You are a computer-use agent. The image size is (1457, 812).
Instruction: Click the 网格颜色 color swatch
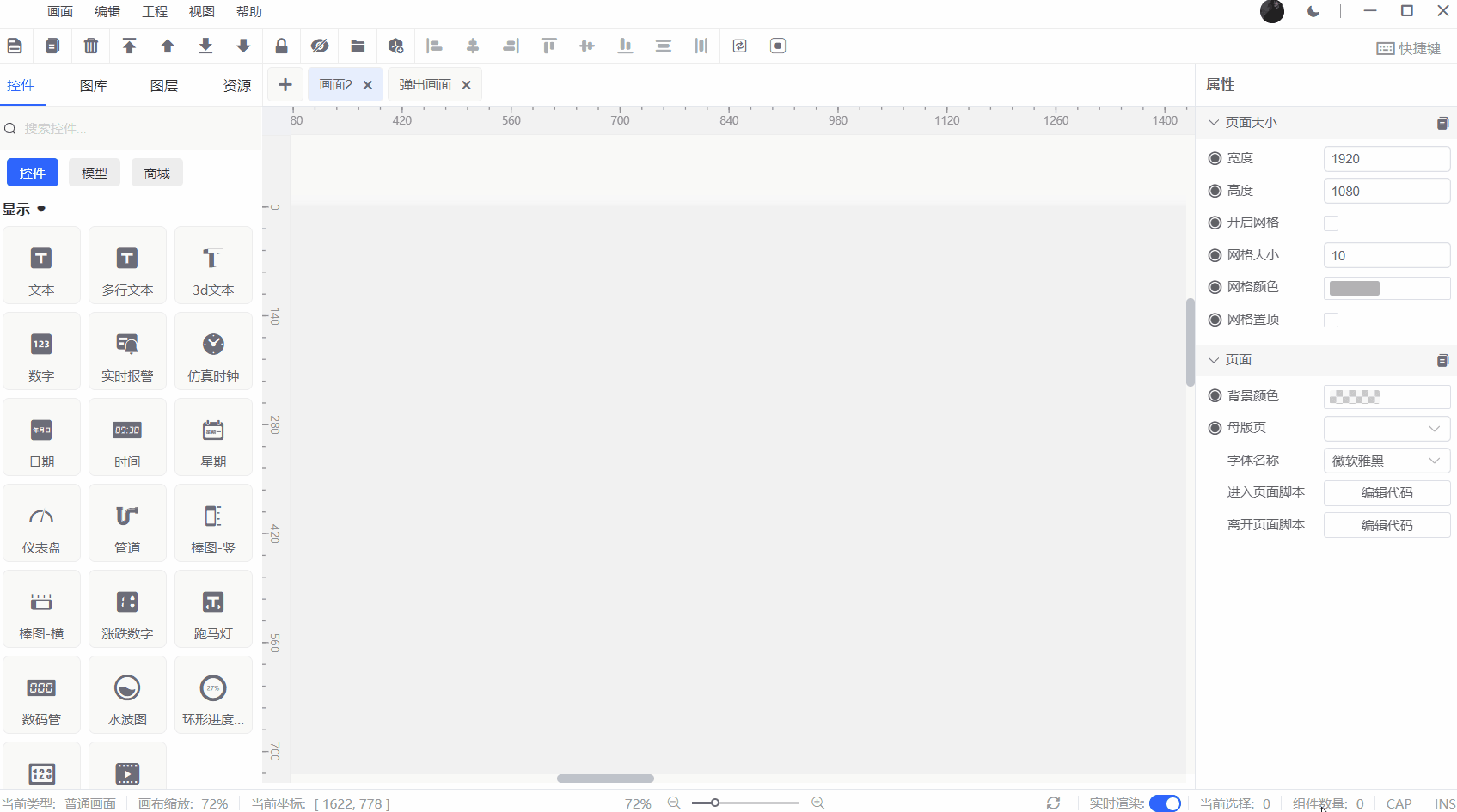[1355, 288]
